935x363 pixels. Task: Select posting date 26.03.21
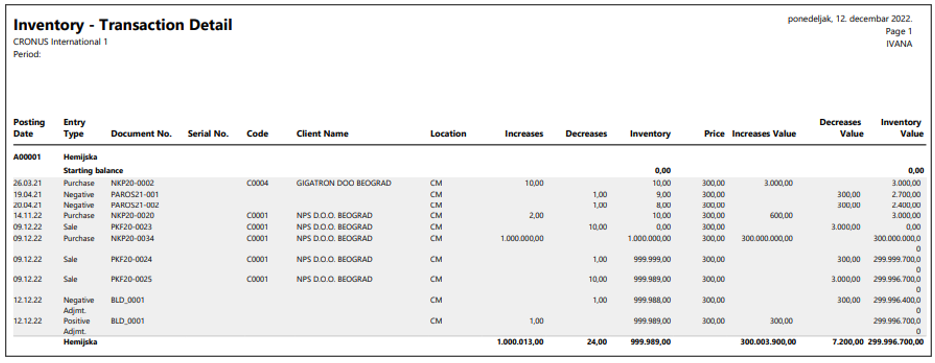[x=27, y=183]
